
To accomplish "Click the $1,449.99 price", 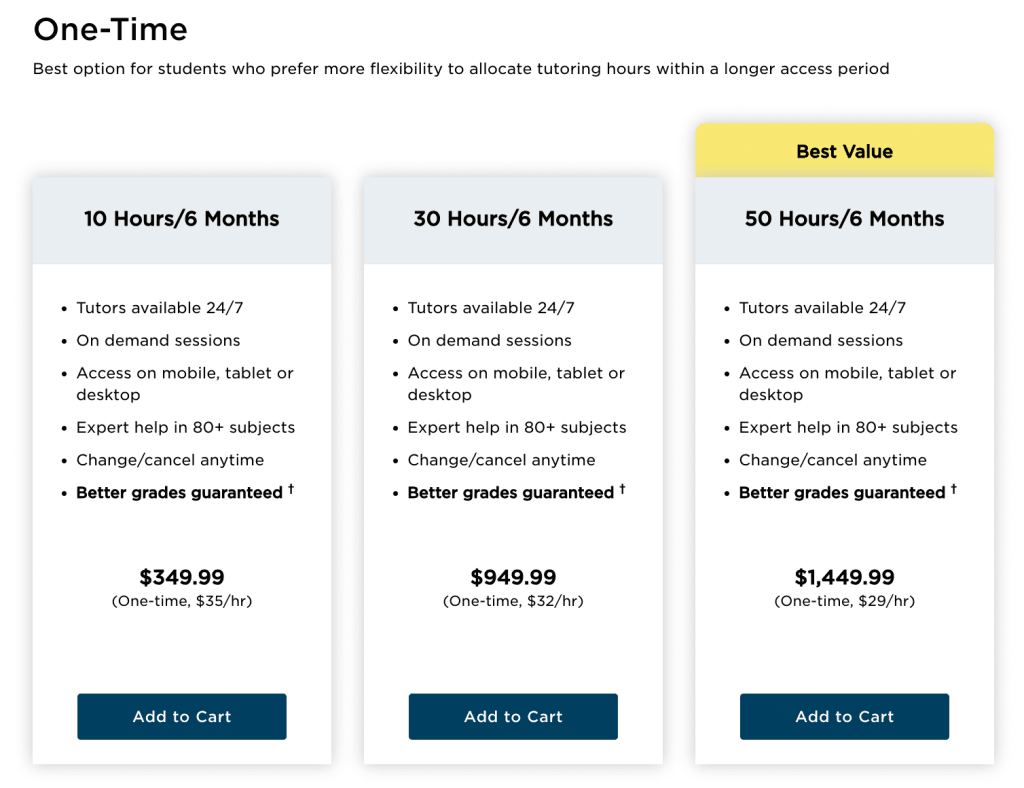I will 844,577.
